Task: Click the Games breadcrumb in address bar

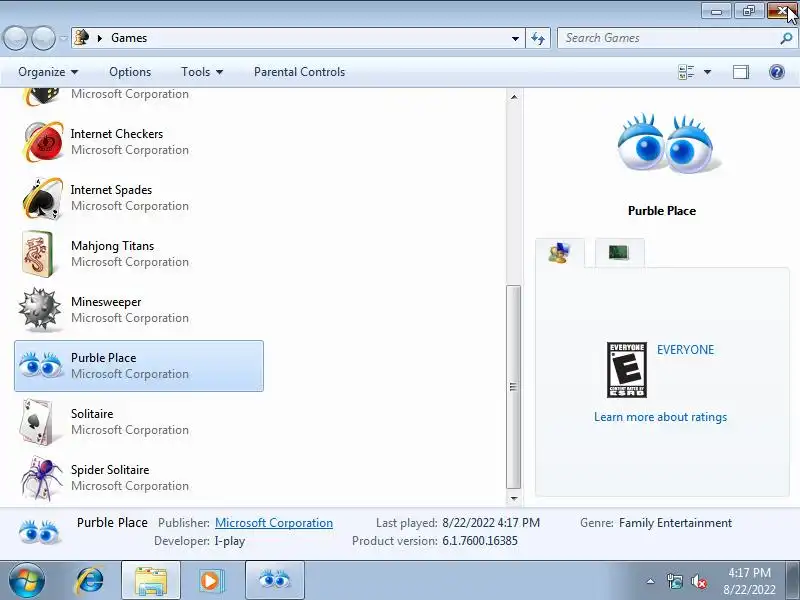Action: click(x=129, y=38)
